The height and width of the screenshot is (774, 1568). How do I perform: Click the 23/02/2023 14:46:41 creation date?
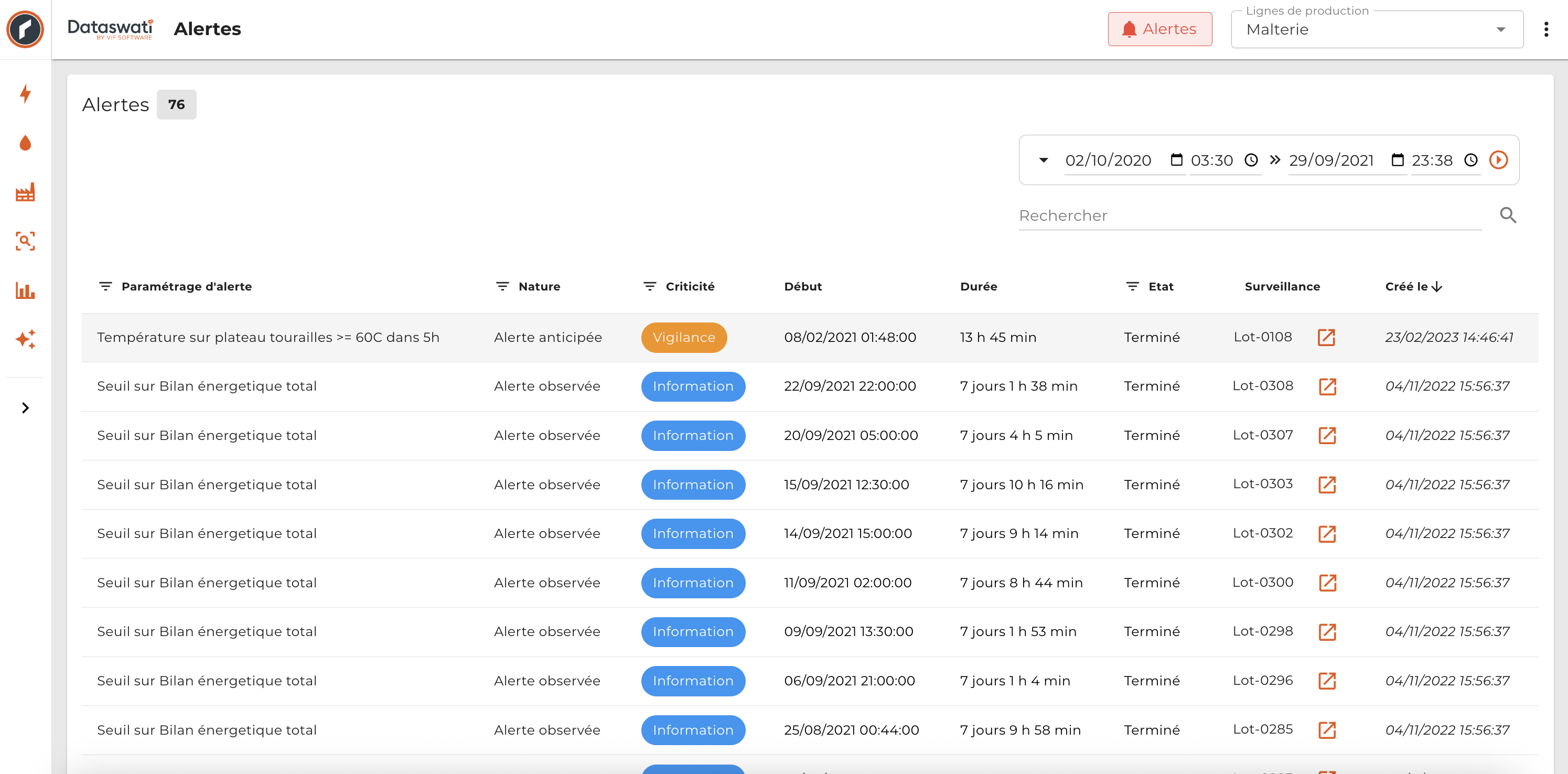[1448, 337]
